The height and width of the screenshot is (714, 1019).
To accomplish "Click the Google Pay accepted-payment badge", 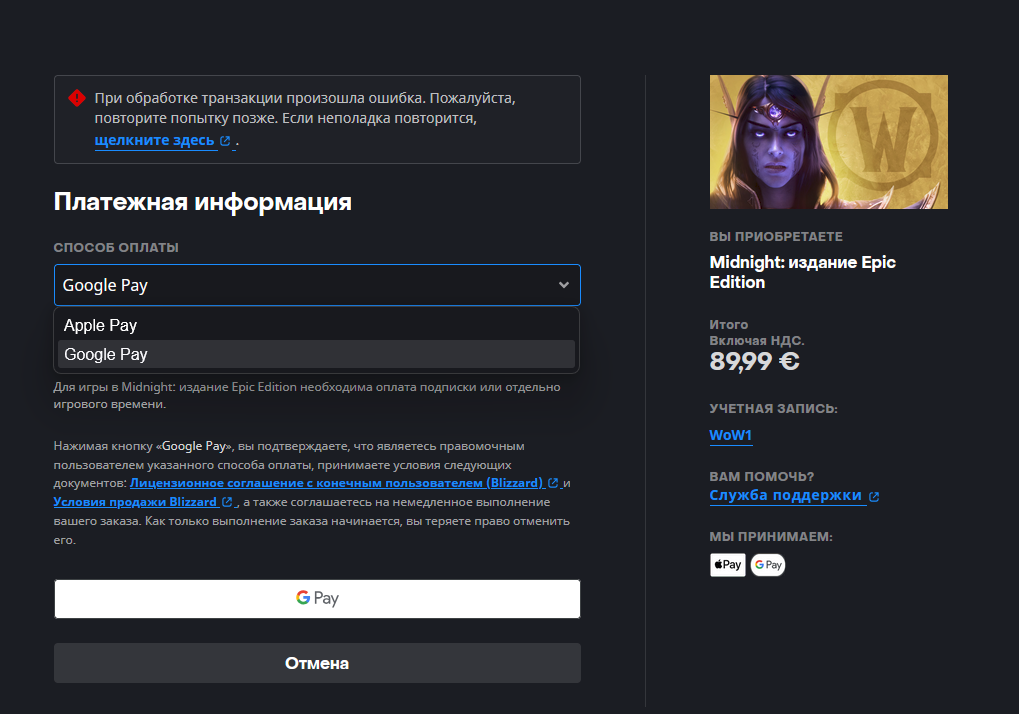I will (x=768, y=565).
